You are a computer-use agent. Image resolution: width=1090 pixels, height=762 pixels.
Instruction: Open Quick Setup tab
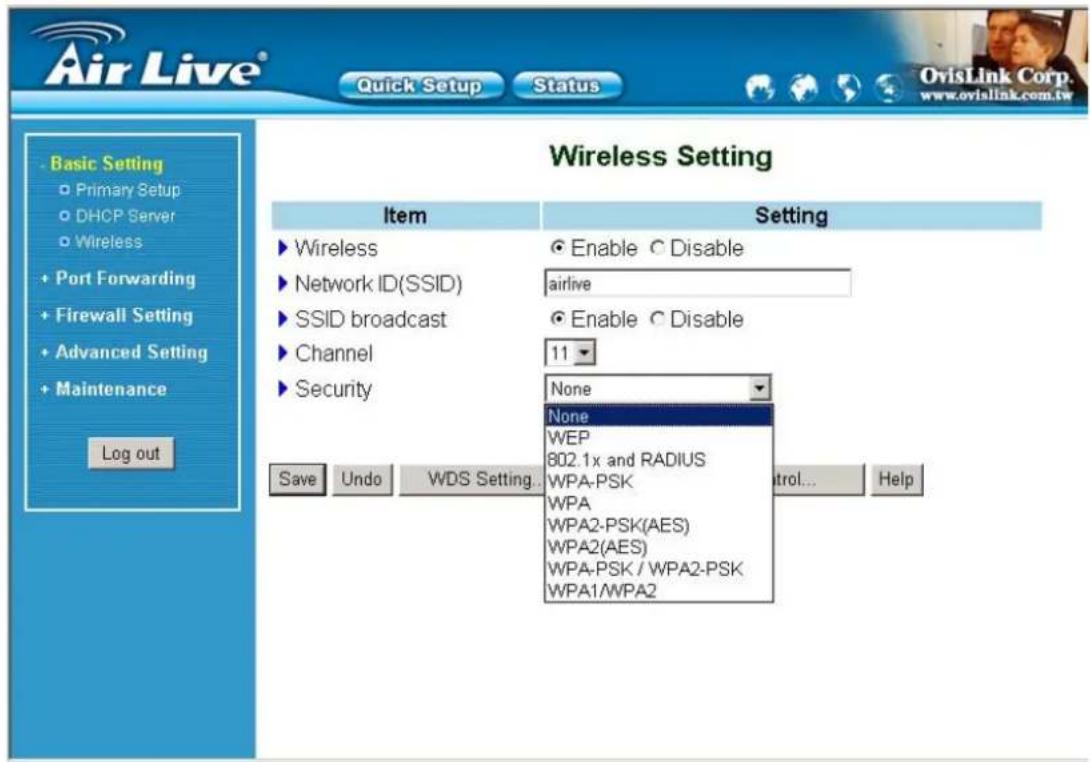click(x=420, y=86)
